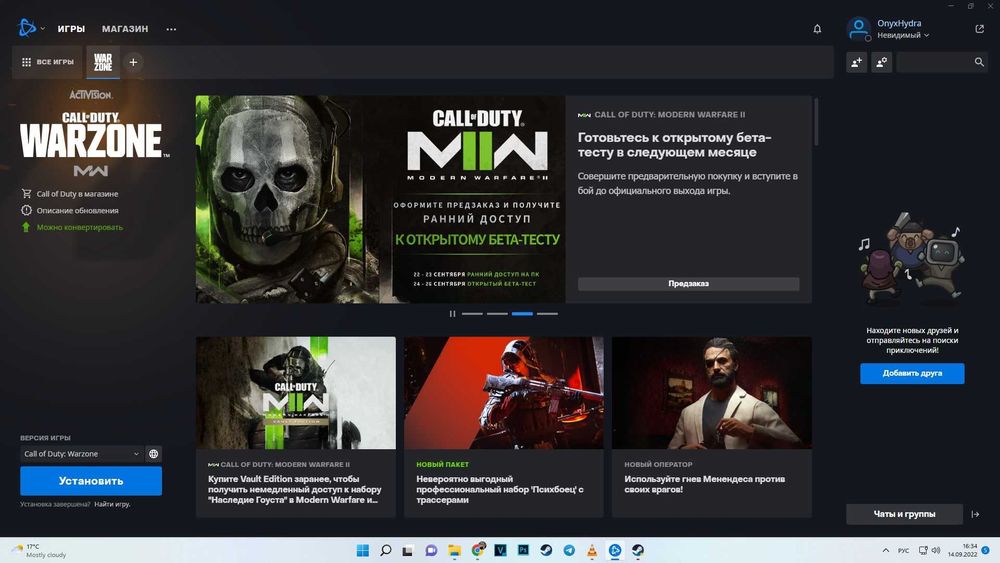1000x563 pixels.
Task: Open the МАГАЗИН menu tab
Action: point(125,29)
